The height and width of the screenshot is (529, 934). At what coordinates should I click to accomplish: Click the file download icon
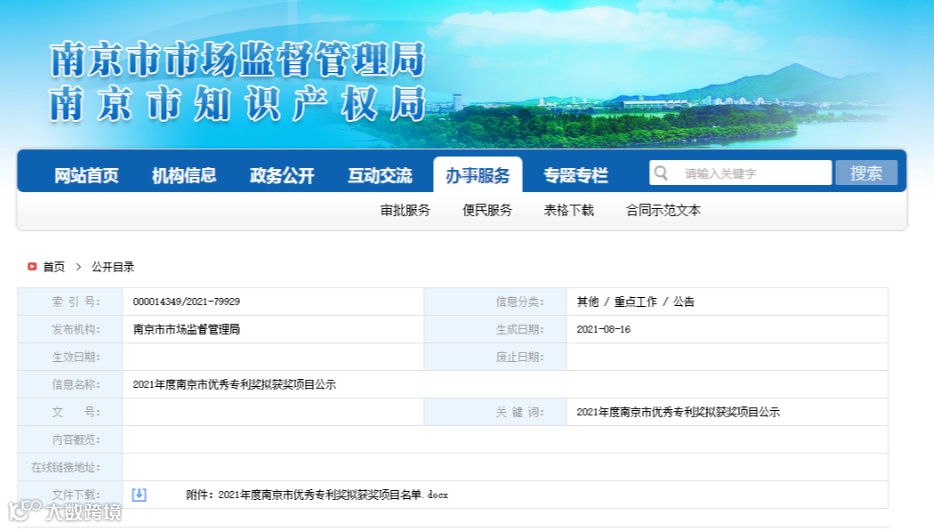[x=139, y=494]
